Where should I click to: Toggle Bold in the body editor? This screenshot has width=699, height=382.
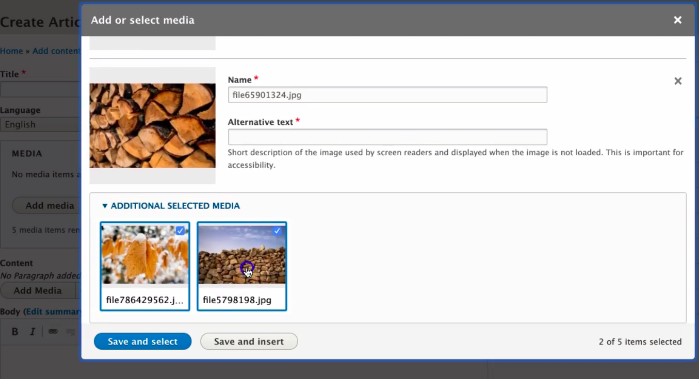(15, 332)
